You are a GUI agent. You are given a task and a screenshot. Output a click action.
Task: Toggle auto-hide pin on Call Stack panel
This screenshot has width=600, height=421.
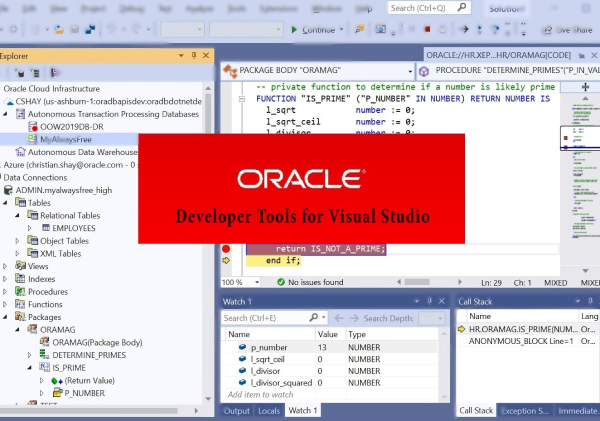pos(590,301)
